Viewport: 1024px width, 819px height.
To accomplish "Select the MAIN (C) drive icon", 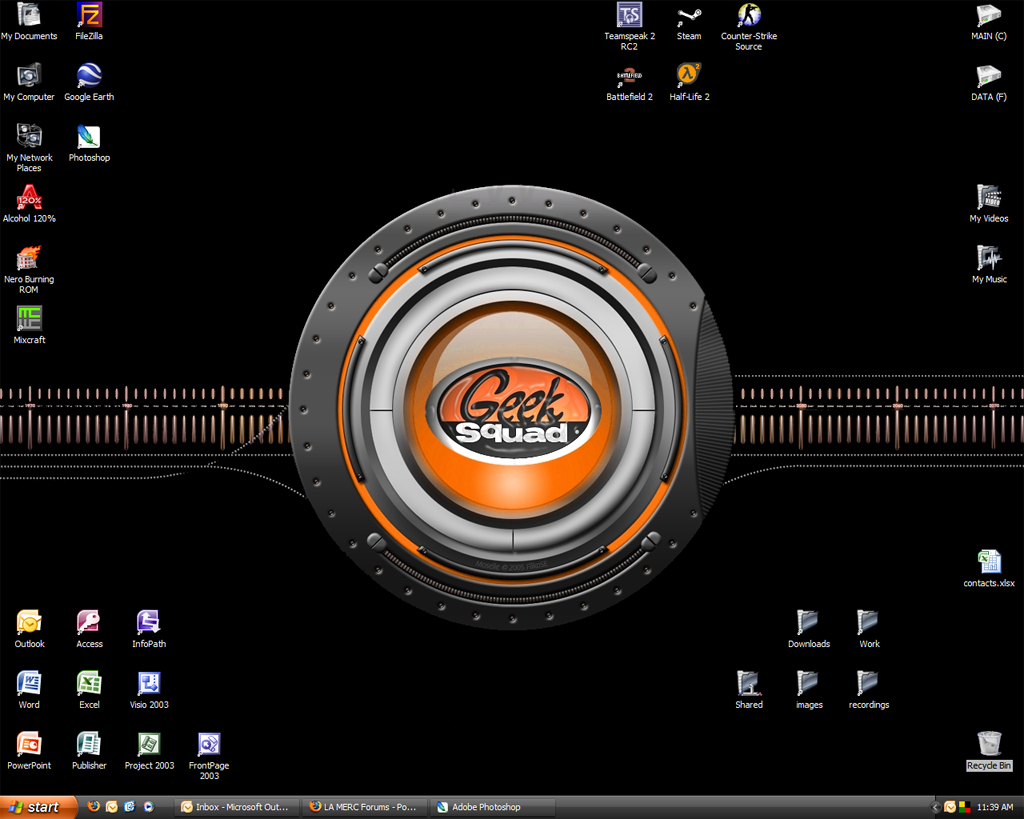I will pos(989,22).
